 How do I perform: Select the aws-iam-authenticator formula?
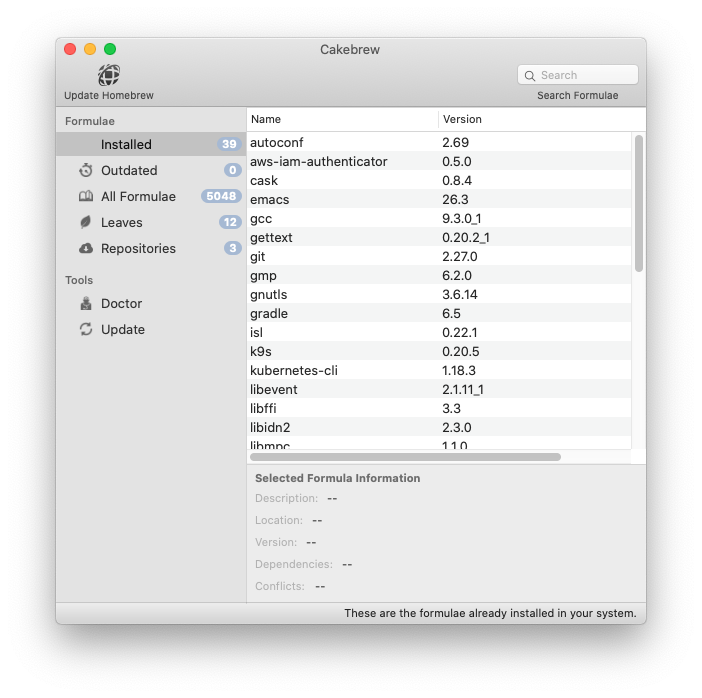(439, 161)
